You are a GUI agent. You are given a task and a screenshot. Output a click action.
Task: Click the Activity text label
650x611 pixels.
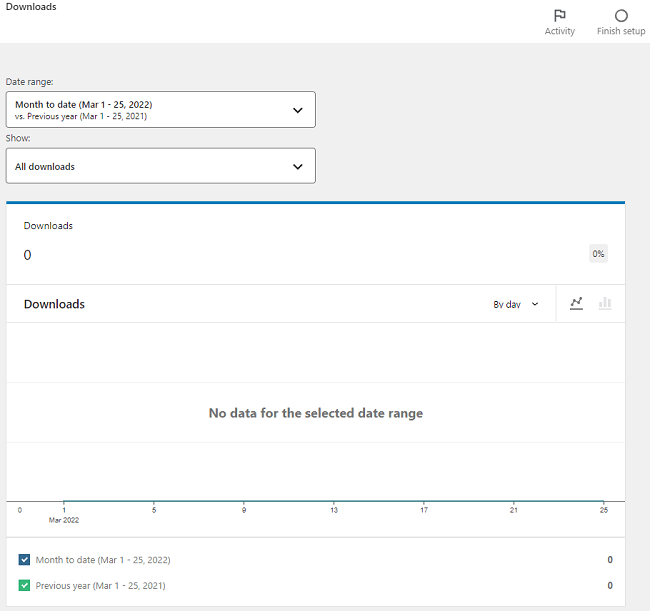(x=560, y=31)
